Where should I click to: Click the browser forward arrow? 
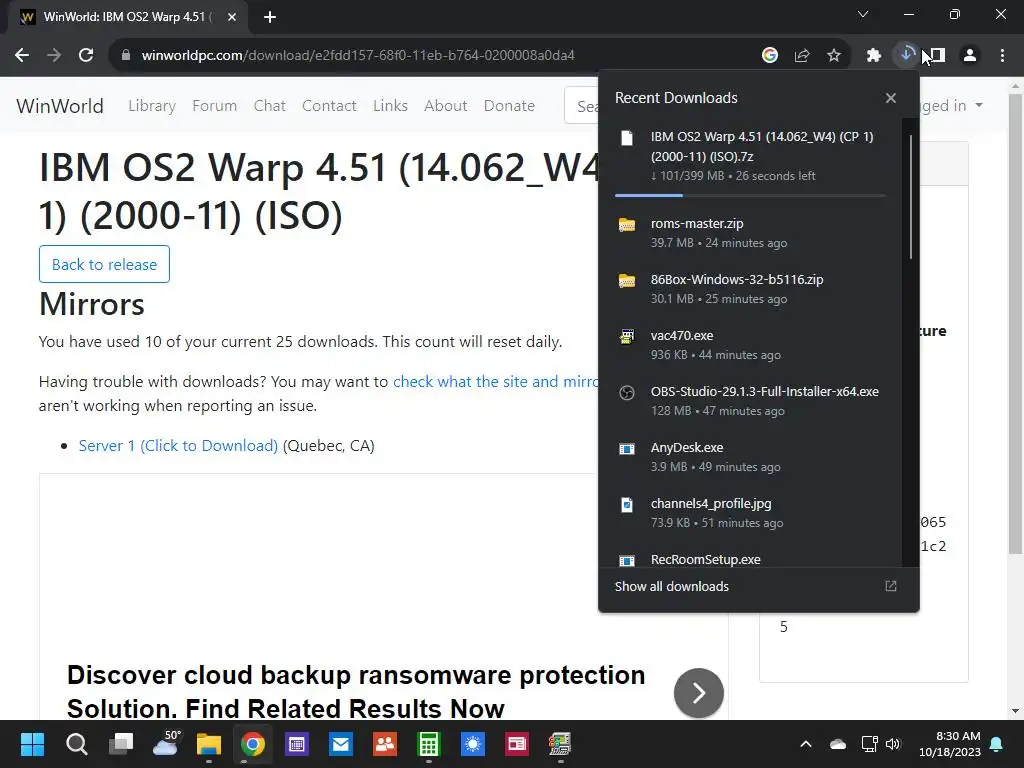[x=54, y=56]
